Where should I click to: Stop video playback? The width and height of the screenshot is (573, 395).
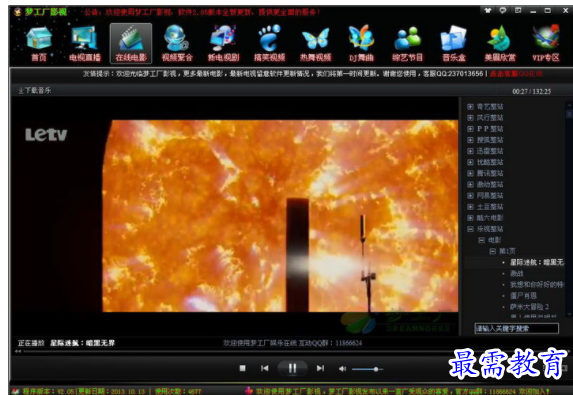242,368
